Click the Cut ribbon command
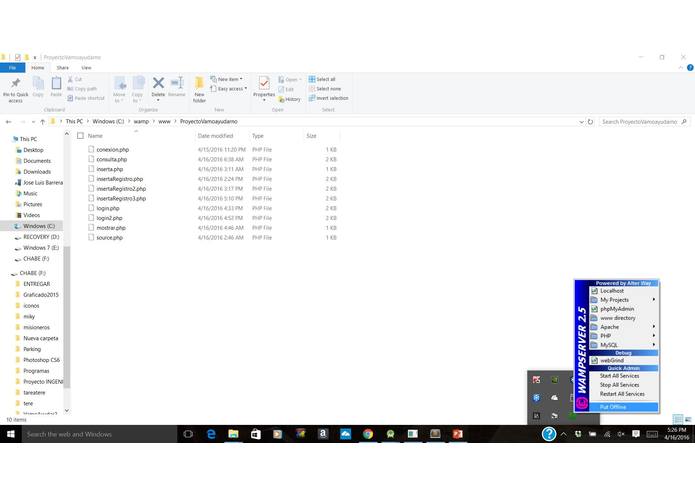Screen dimensions: 695x494 pos(75,79)
